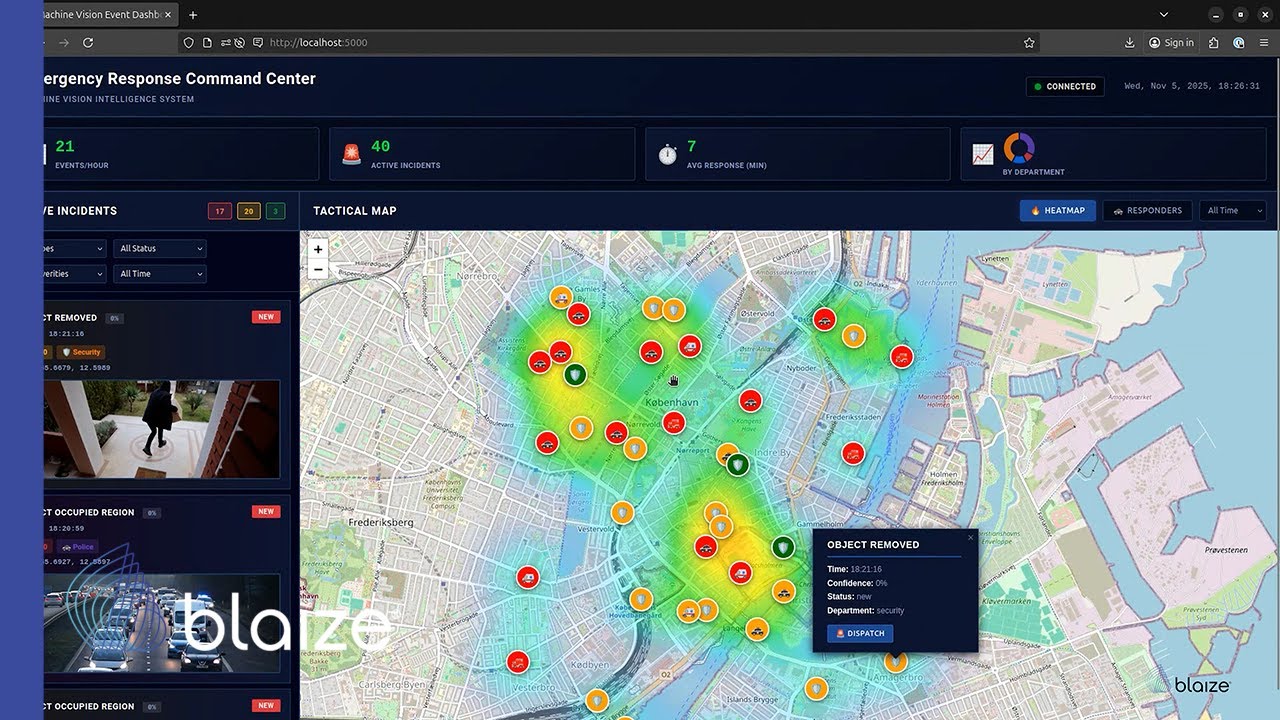Click the Tactical Map heading
Viewport: 1280px width, 720px height.
355,211
